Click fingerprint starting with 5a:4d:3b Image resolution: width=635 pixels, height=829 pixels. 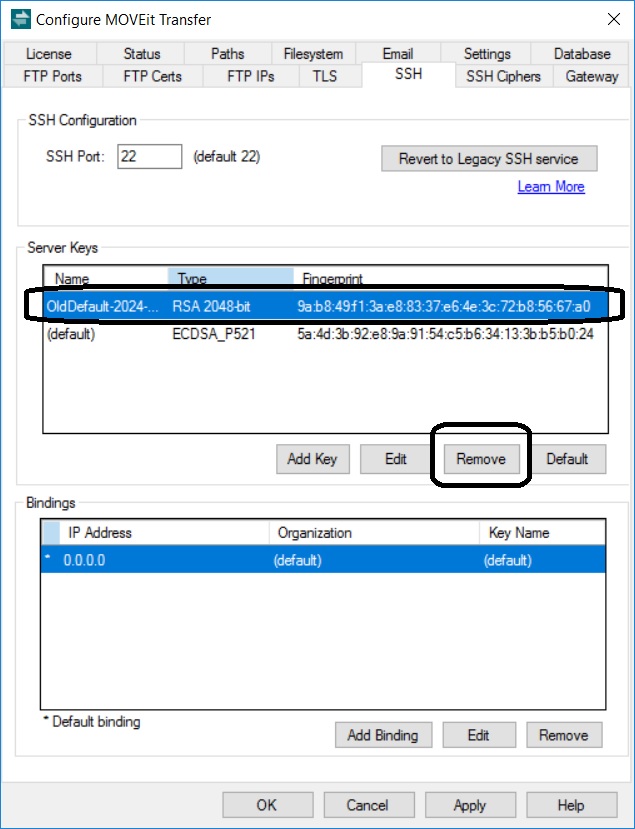[x=445, y=334]
